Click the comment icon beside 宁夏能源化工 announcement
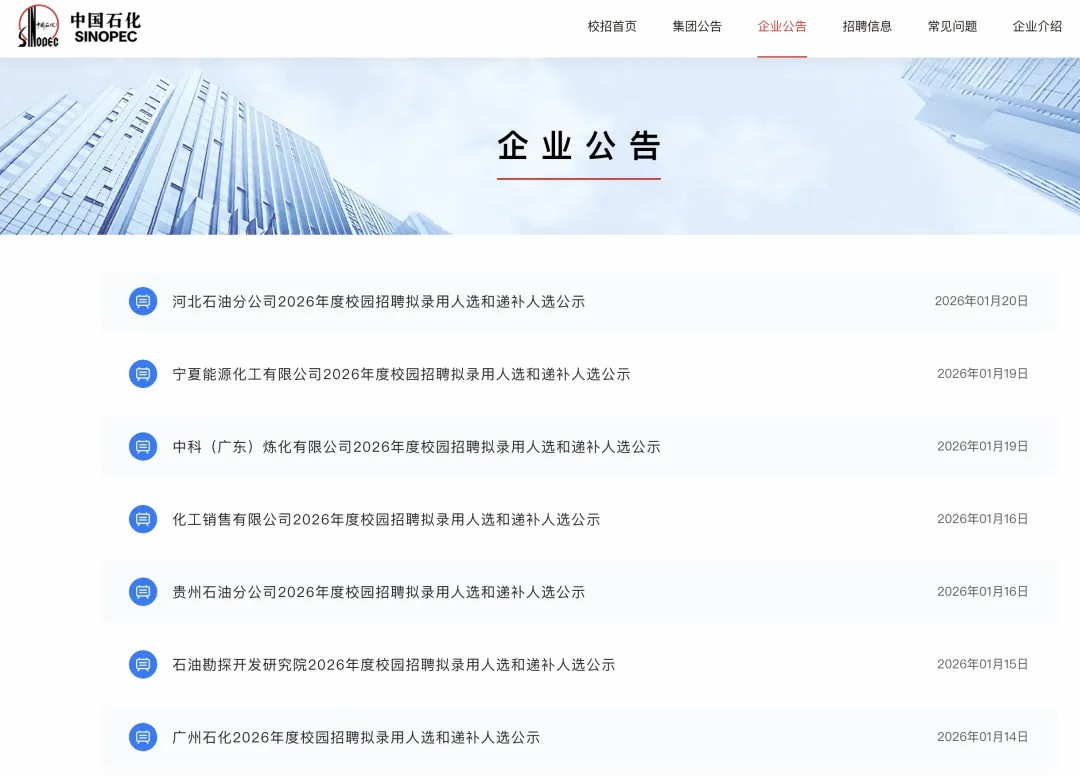1080x776 pixels. 142,374
